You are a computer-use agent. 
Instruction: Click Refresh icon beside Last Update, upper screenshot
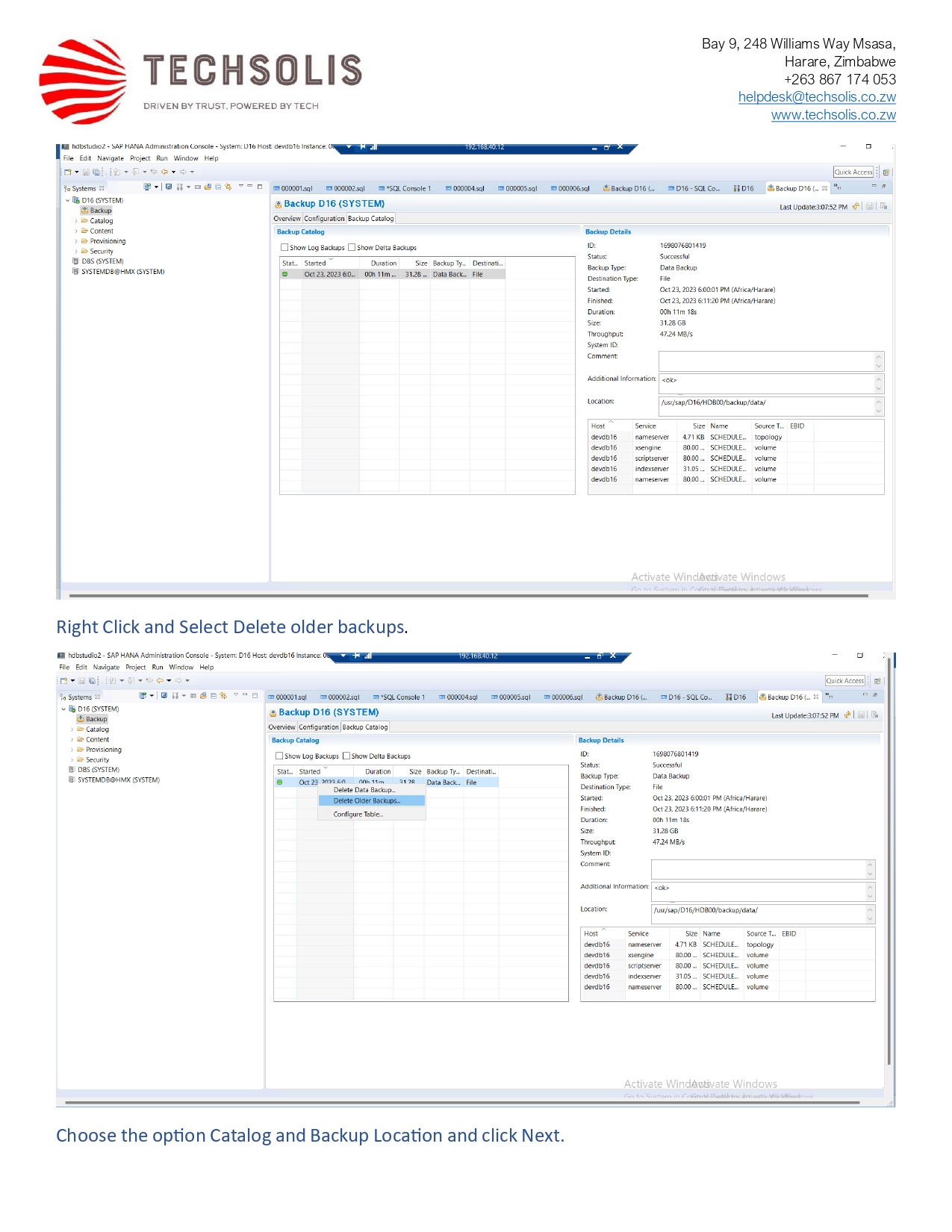856,207
